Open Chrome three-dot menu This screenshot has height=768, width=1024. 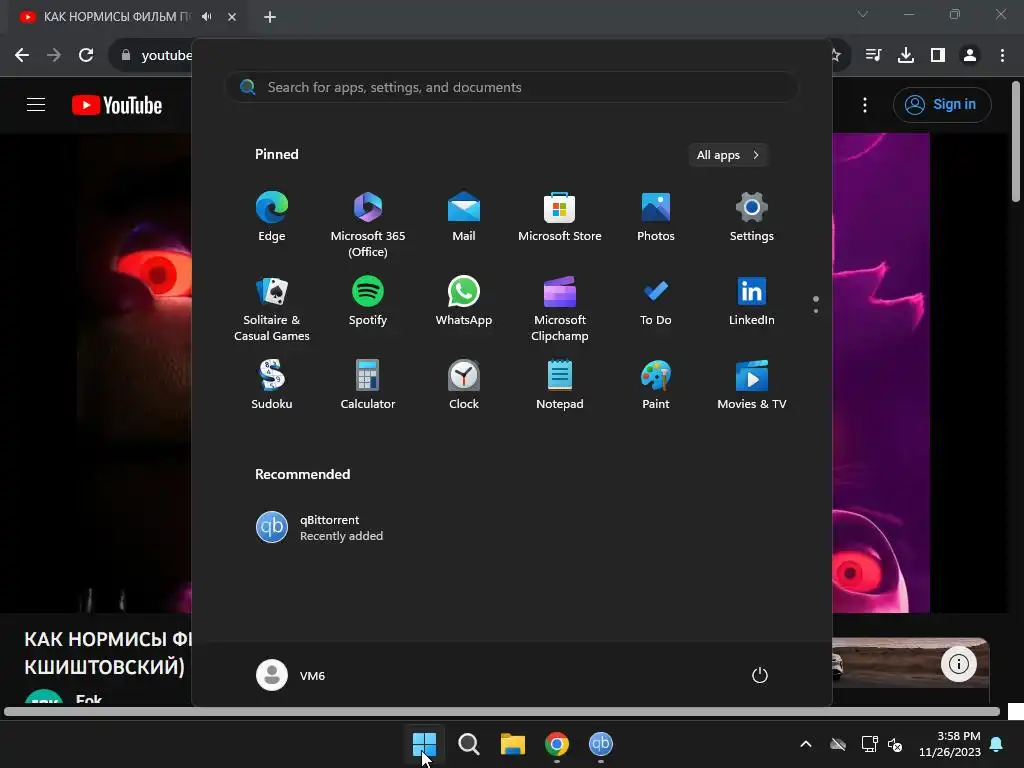tap(1002, 55)
